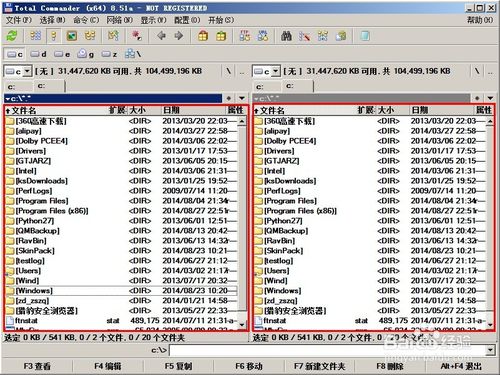This screenshot has width=500, height=375.
Task: Open the 显示 menu
Action: [x=153, y=20]
